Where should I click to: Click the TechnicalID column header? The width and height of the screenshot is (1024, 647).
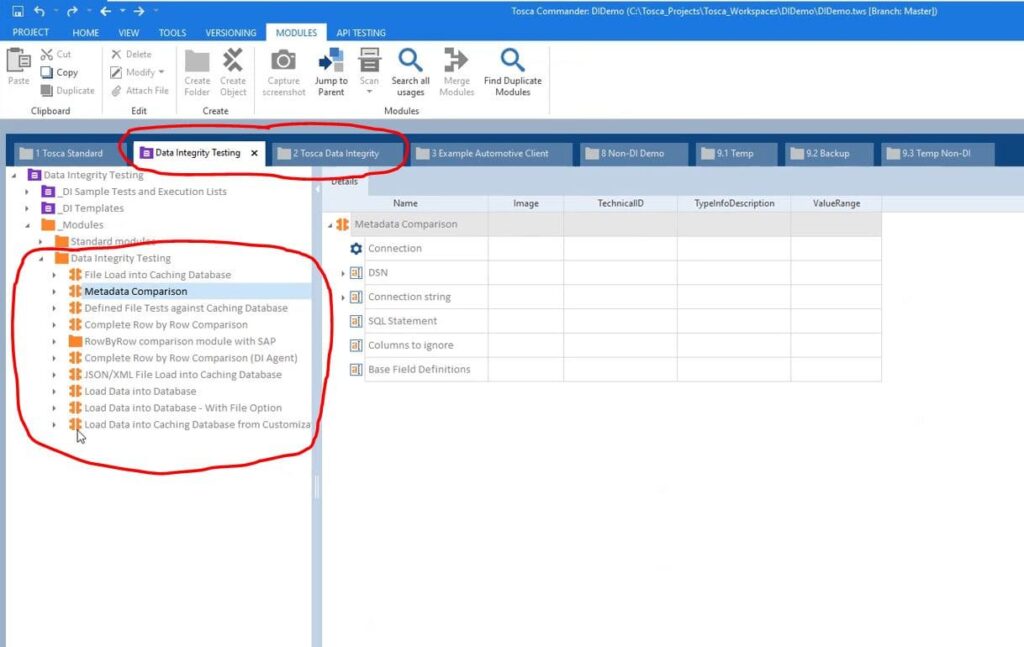(x=620, y=204)
